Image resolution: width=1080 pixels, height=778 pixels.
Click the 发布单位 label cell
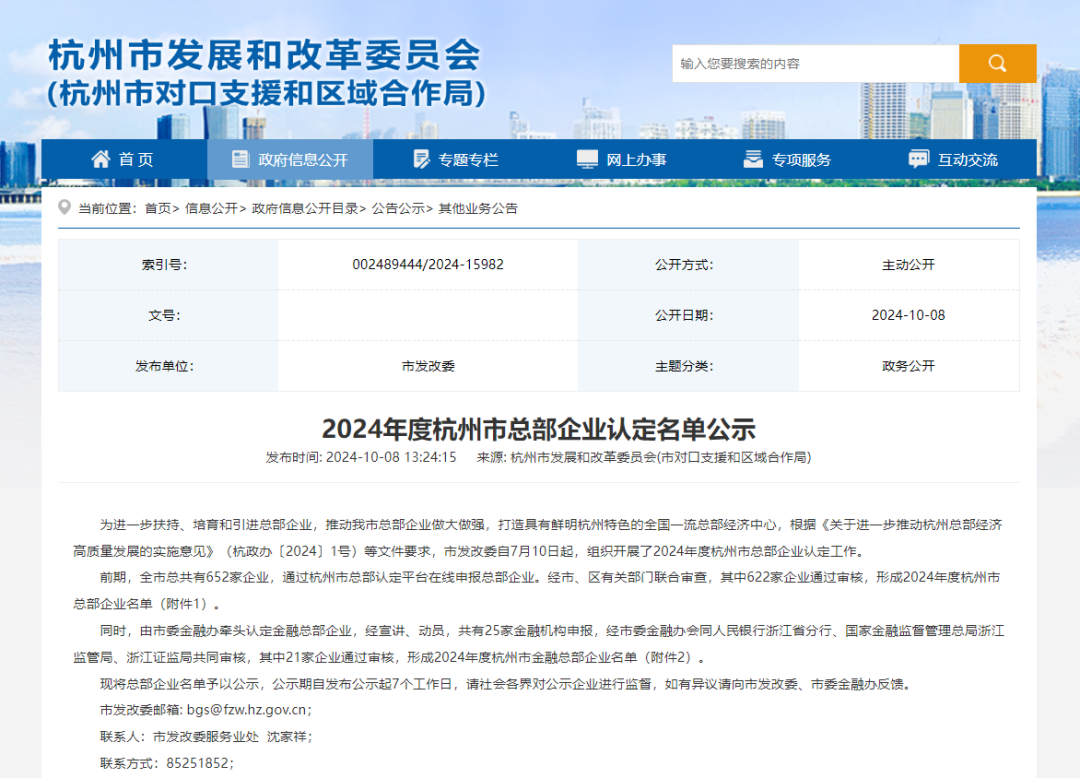click(168, 366)
